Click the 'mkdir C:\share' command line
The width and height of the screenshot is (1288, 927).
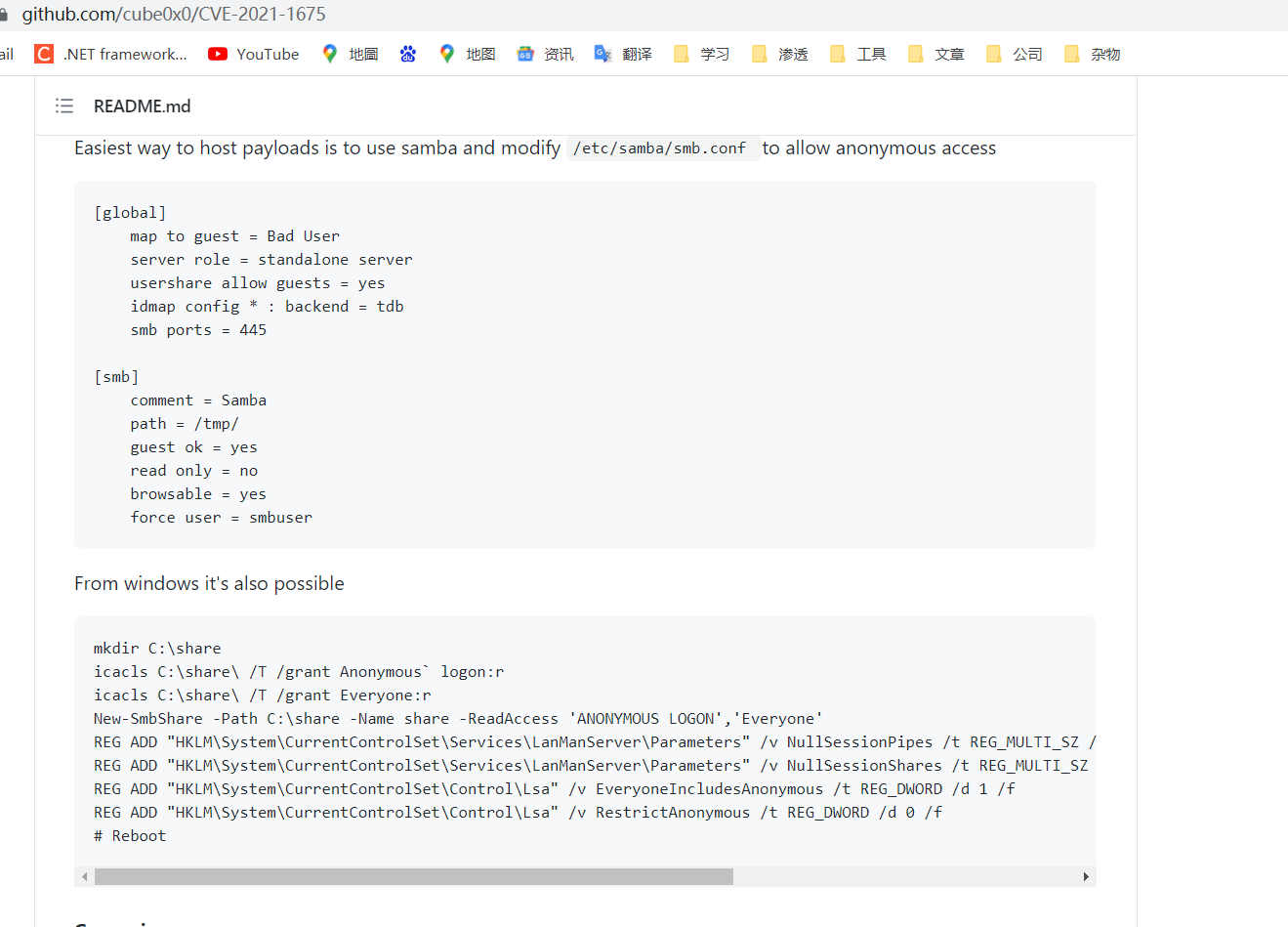tap(157, 648)
